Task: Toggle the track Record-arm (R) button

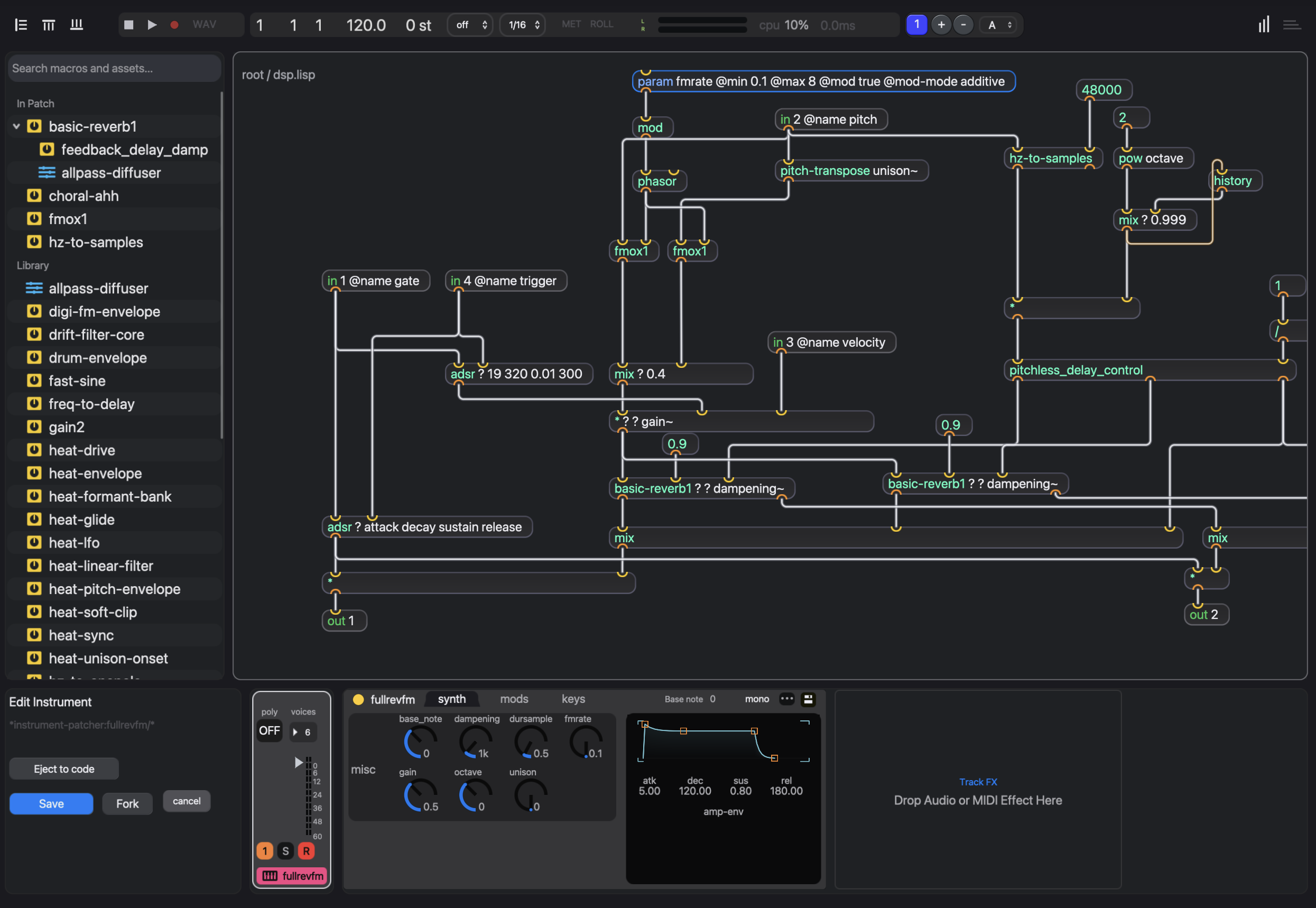Action: 306,851
